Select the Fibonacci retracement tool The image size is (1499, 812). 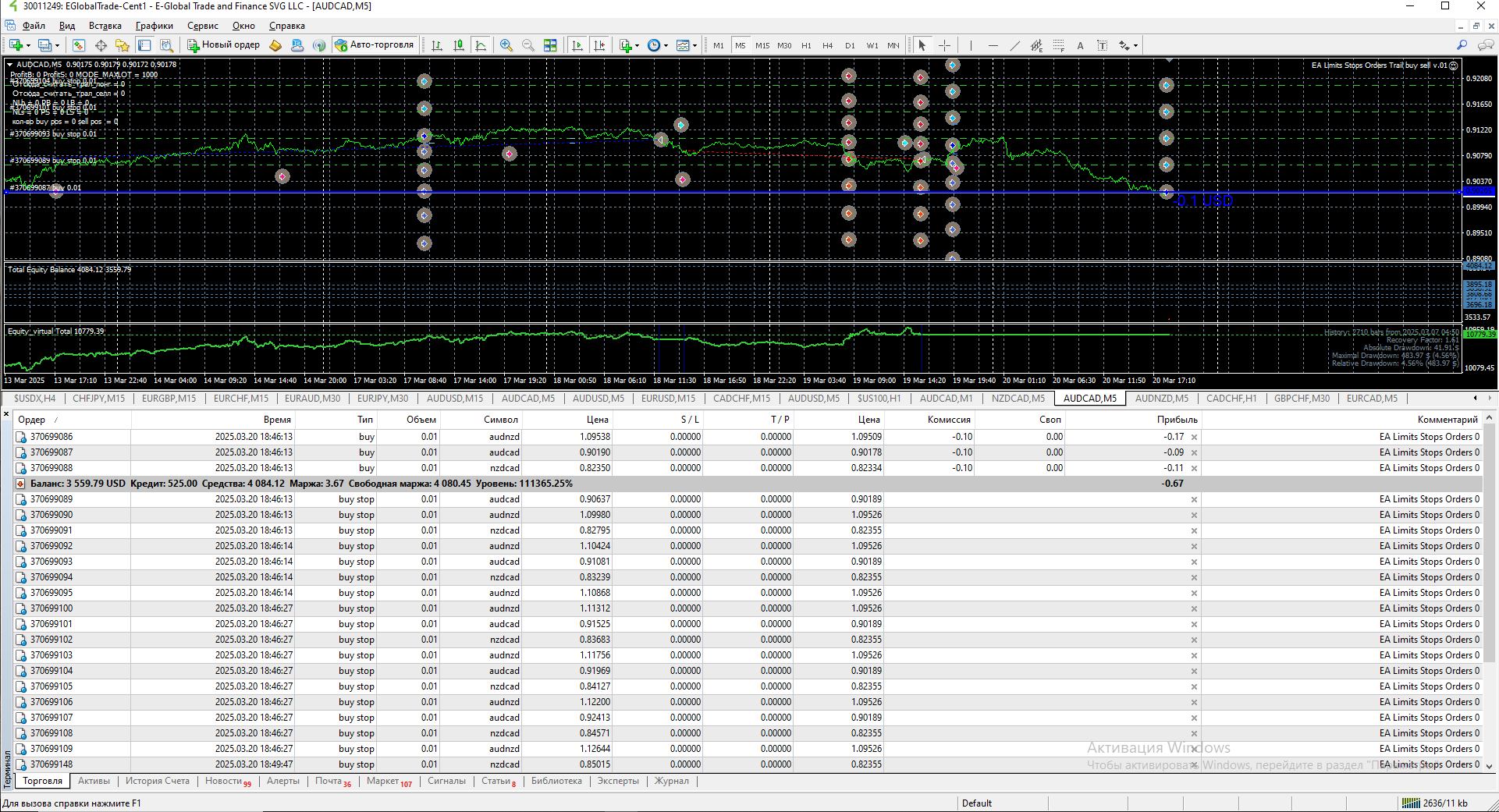pos(1058,45)
